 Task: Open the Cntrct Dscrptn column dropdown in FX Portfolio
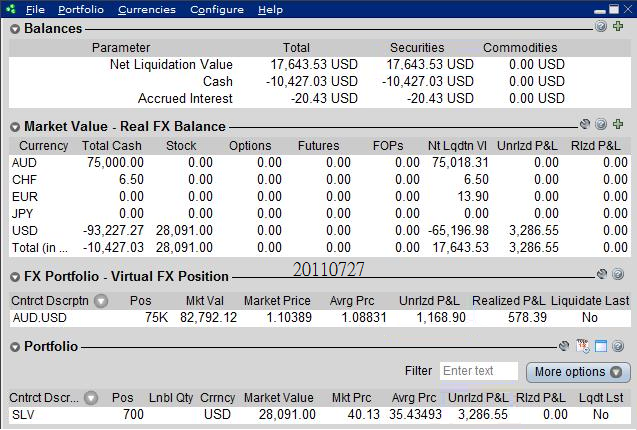(x=101, y=301)
